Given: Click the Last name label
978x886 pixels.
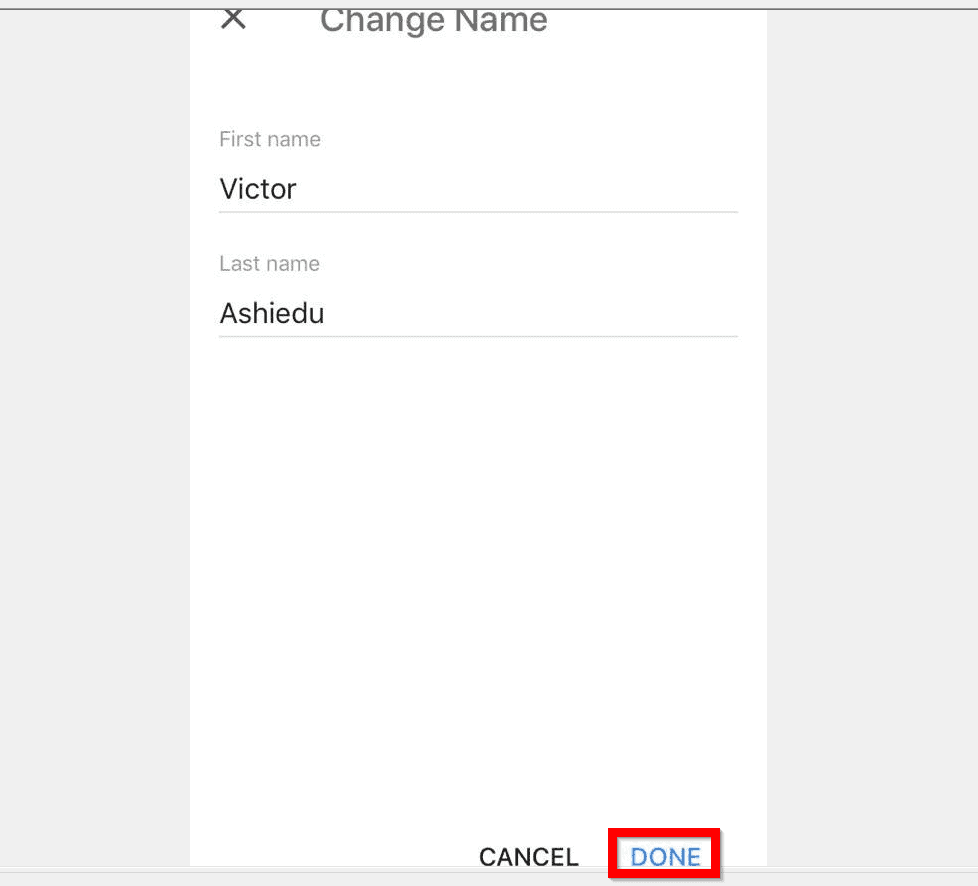Looking at the screenshot, I should [269, 263].
